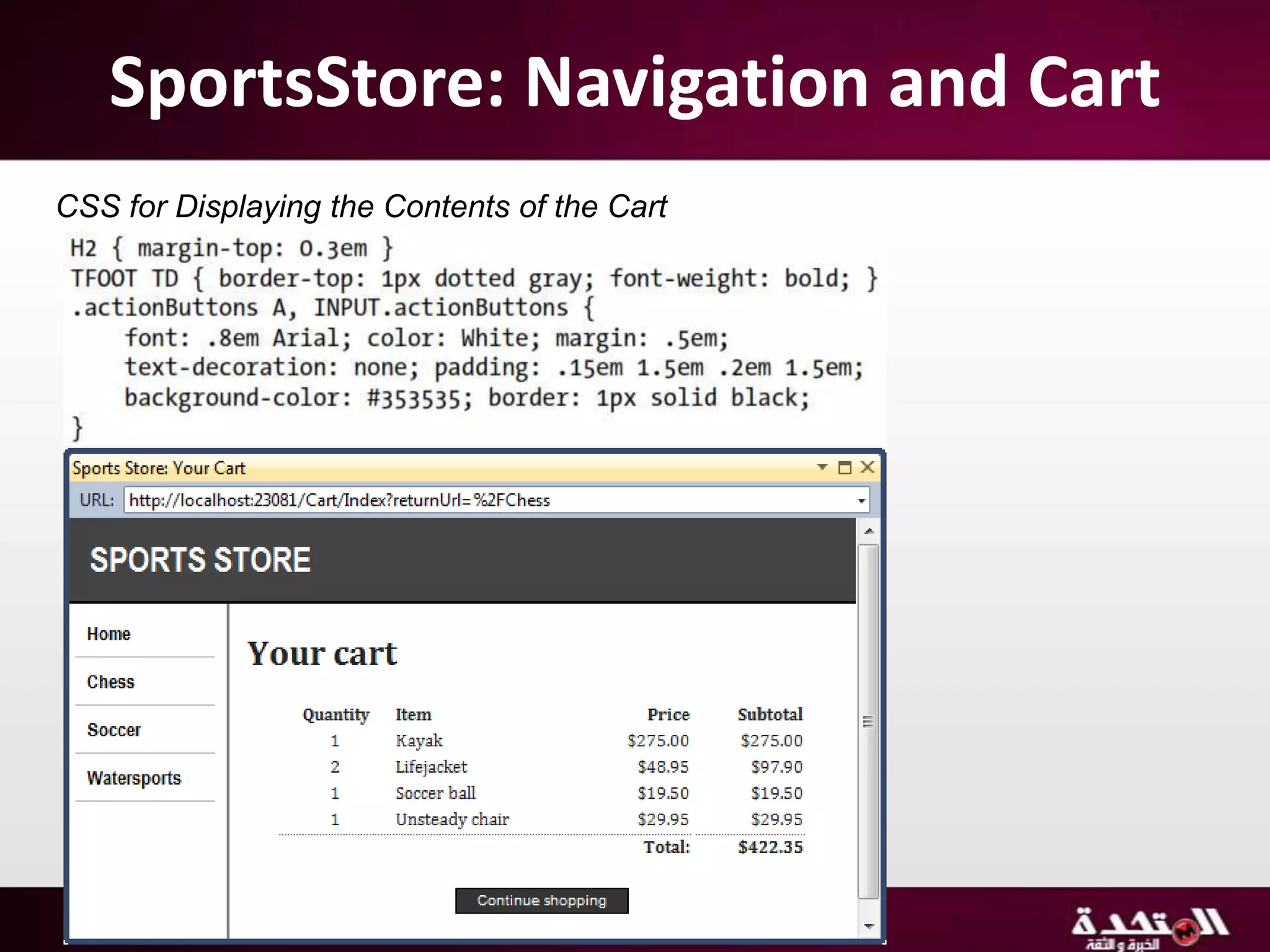Click the scrollbar up arrow
The image size is (1270, 952).
[x=869, y=531]
